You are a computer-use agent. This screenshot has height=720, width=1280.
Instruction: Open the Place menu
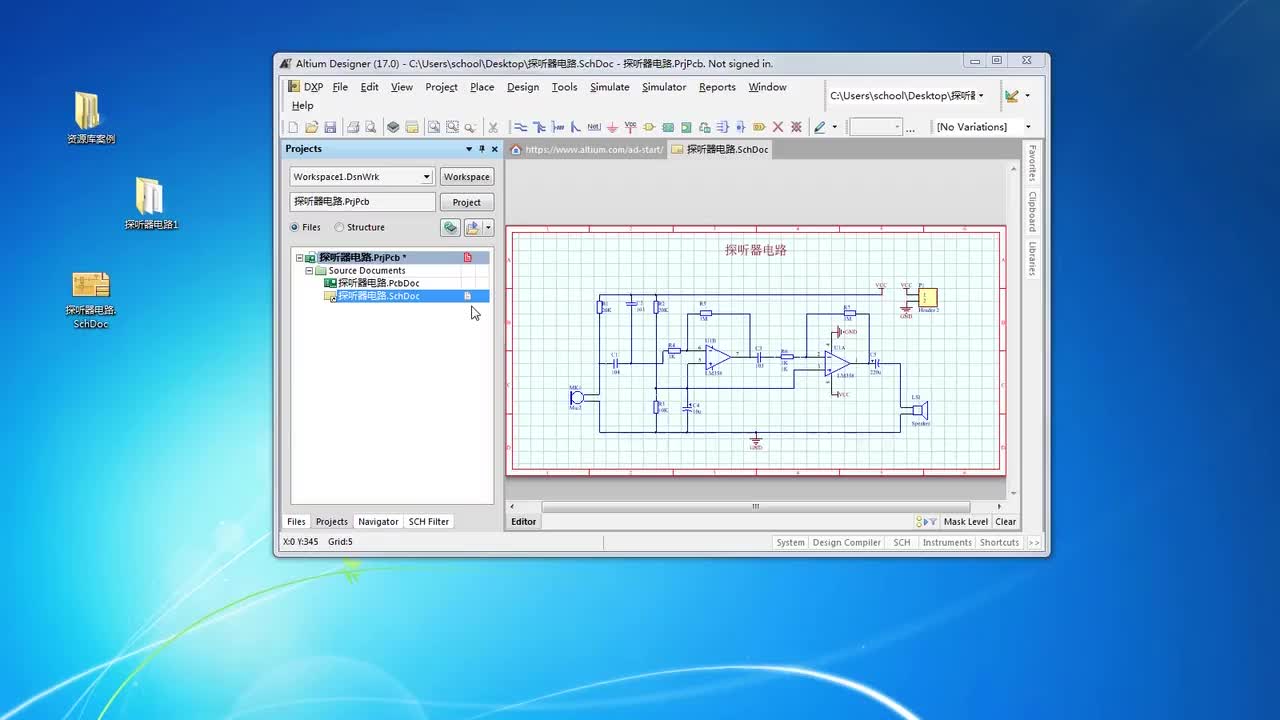click(482, 87)
